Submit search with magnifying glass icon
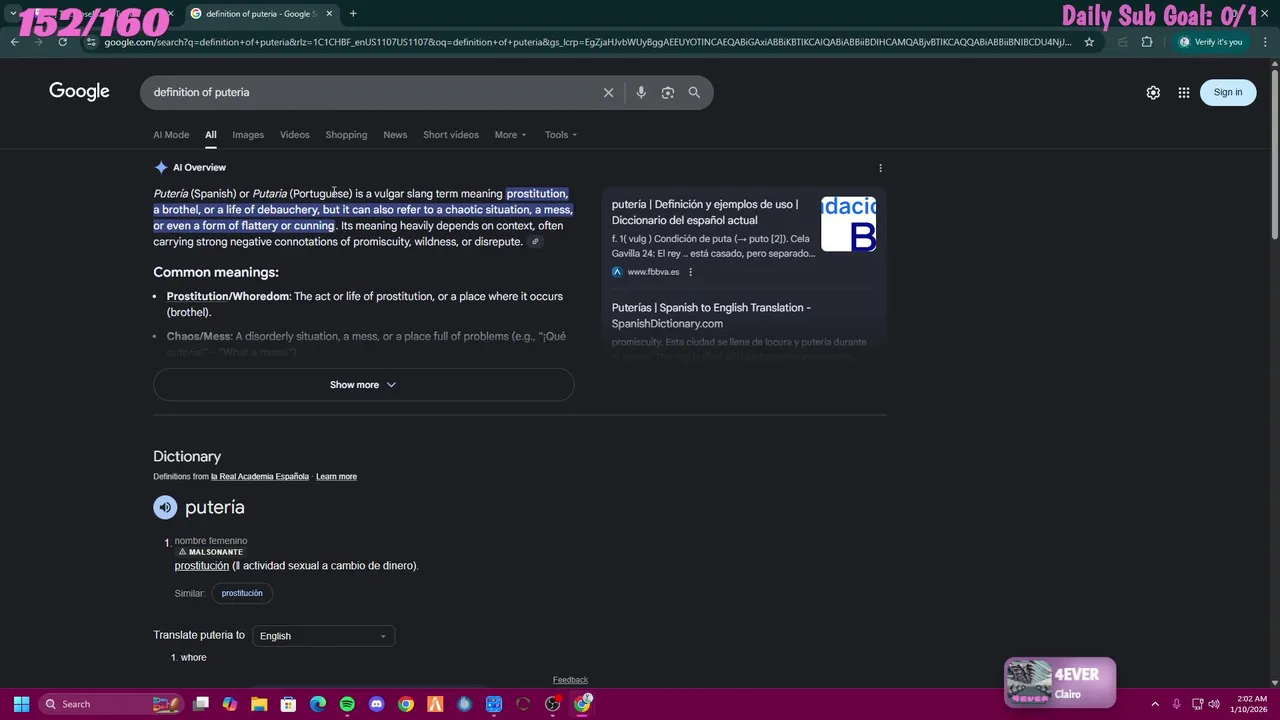 [x=694, y=92]
